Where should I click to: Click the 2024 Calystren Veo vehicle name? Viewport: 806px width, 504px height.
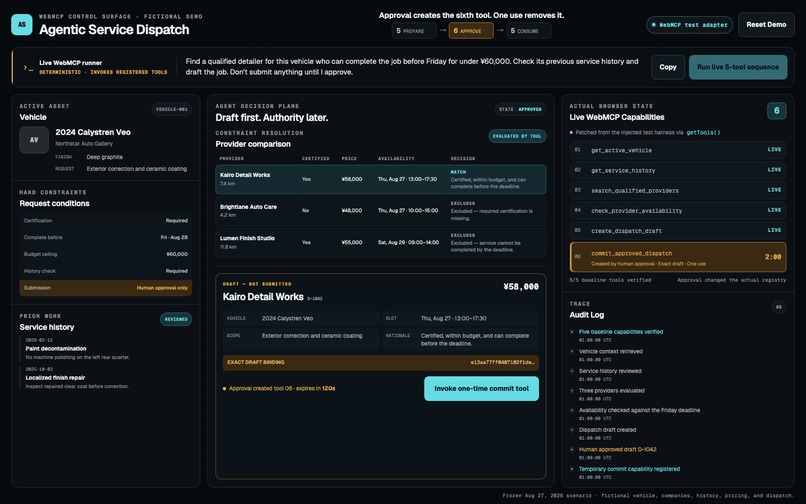tap(93, 132)
